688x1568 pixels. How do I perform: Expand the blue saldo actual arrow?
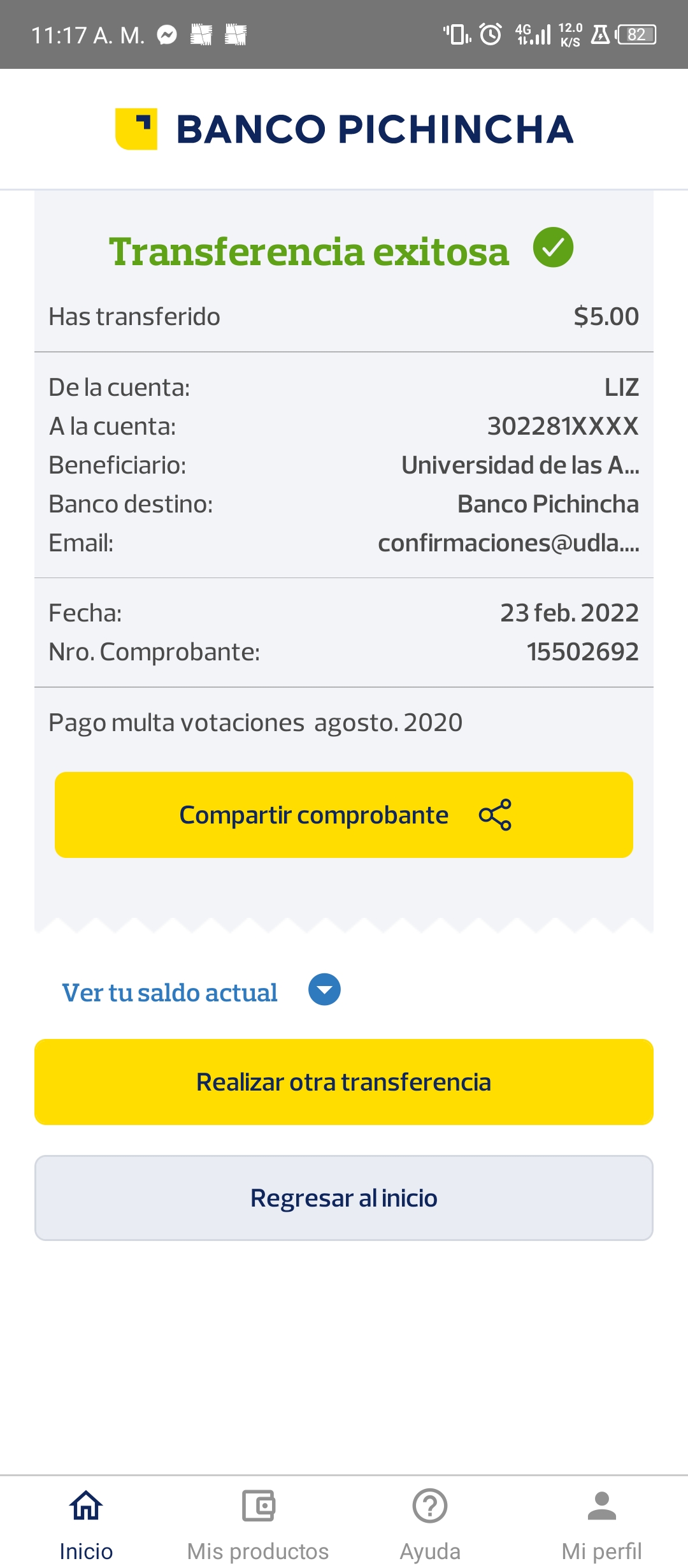pos(324,990)
